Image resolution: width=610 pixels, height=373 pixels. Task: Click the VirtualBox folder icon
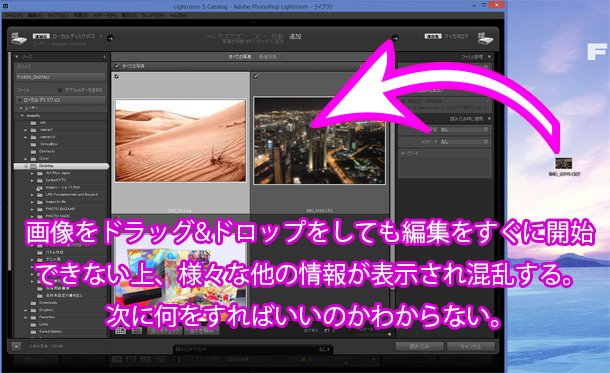33,144
